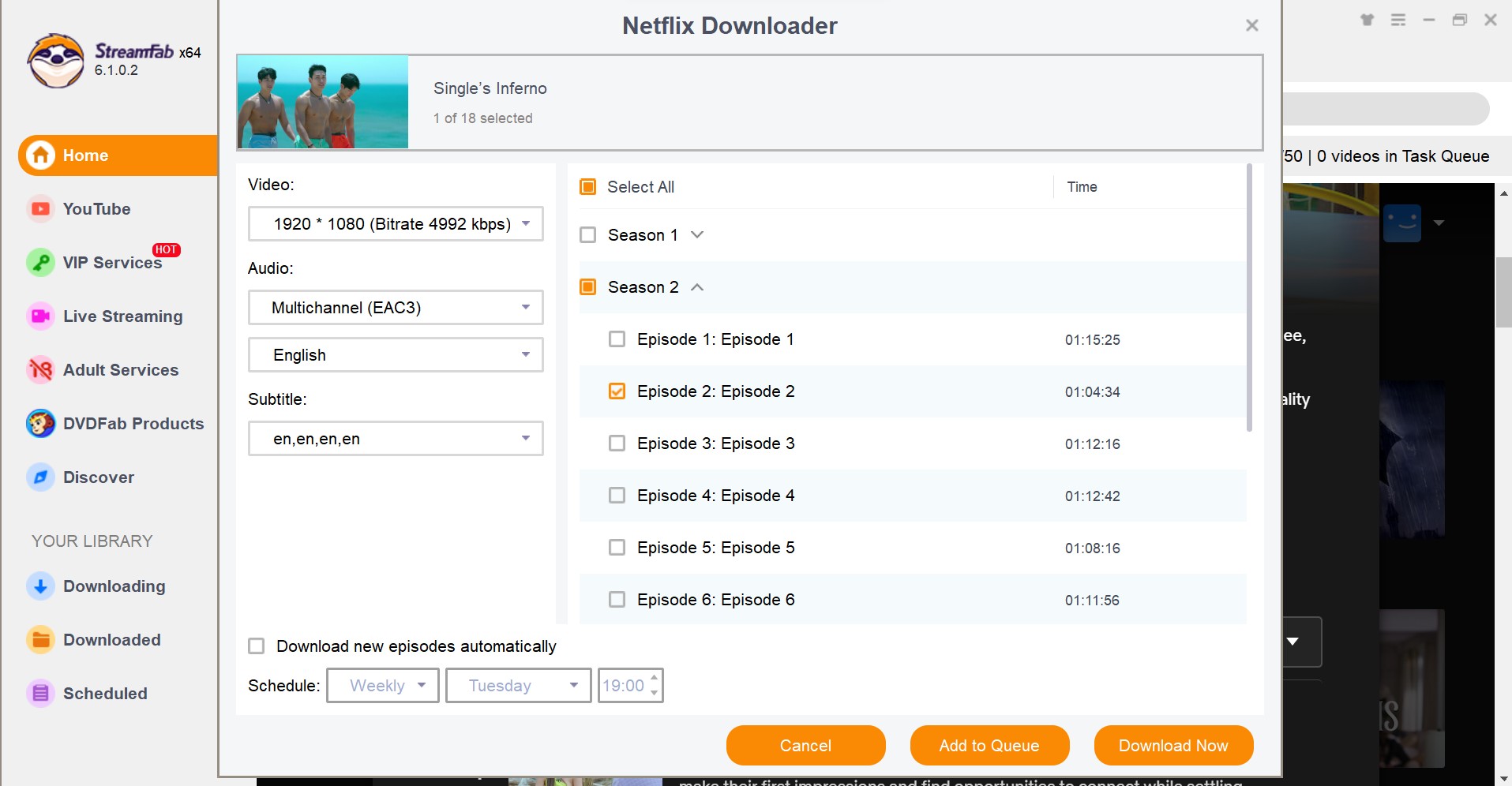Open the profile dropdown arrow beside smiley
The width and height of the screenshot is (1512, 786).
coord(1439,223)
